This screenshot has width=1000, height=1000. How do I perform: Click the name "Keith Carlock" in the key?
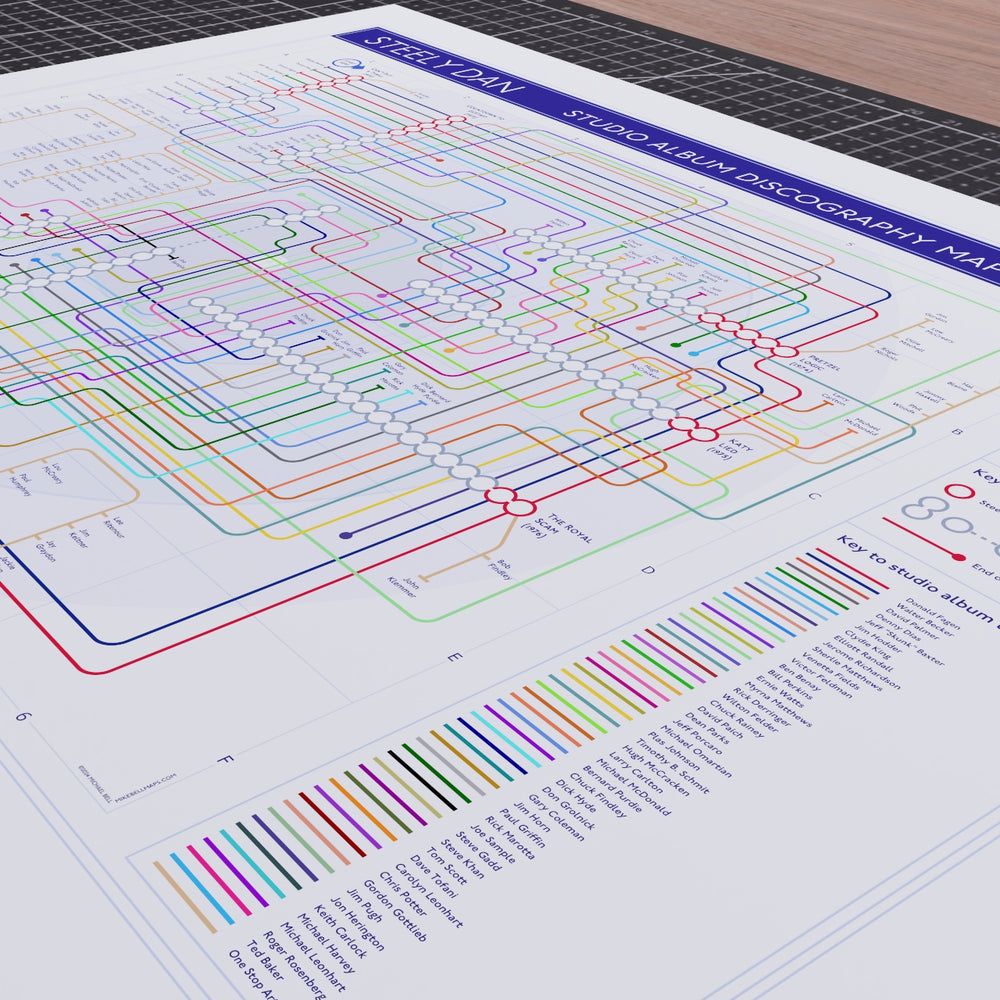(340, 931)
